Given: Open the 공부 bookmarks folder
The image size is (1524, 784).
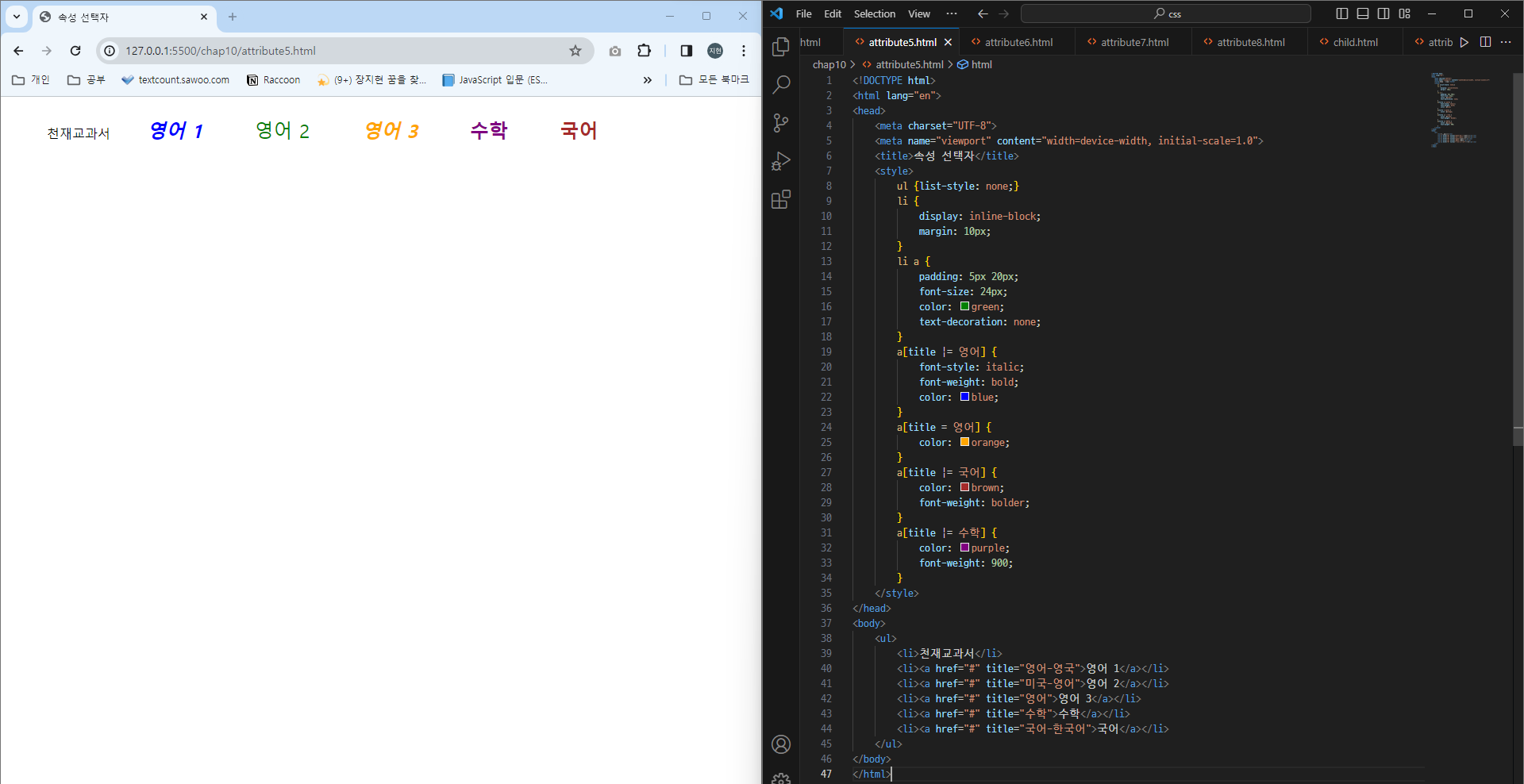Looking at the screenshot, I should pyautogui.click(x=87, y=79).
